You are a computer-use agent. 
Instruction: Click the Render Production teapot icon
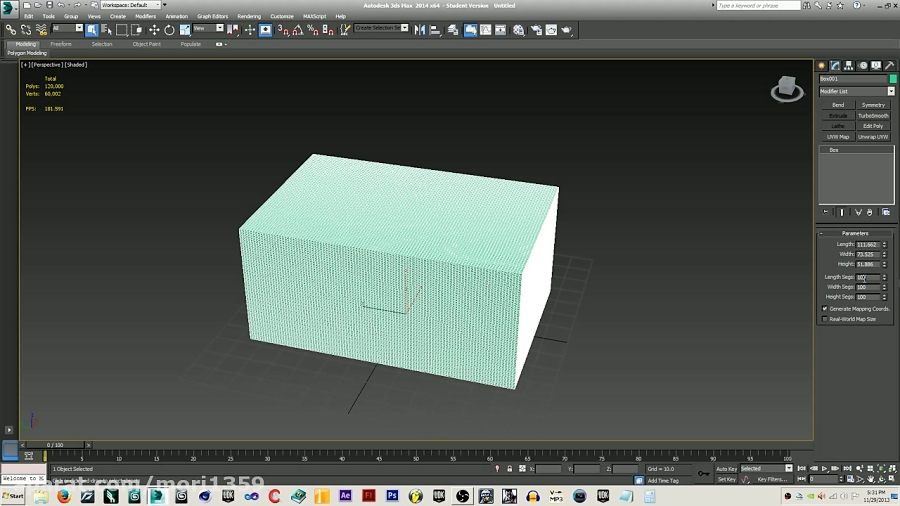point(567,30)
